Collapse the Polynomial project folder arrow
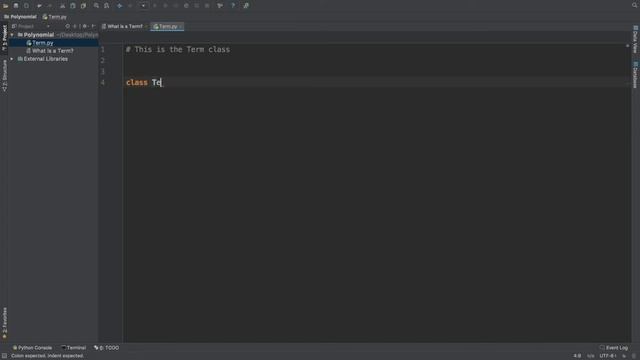The width and height of the screenshot is (640, 360). click(x=12, y=35)
